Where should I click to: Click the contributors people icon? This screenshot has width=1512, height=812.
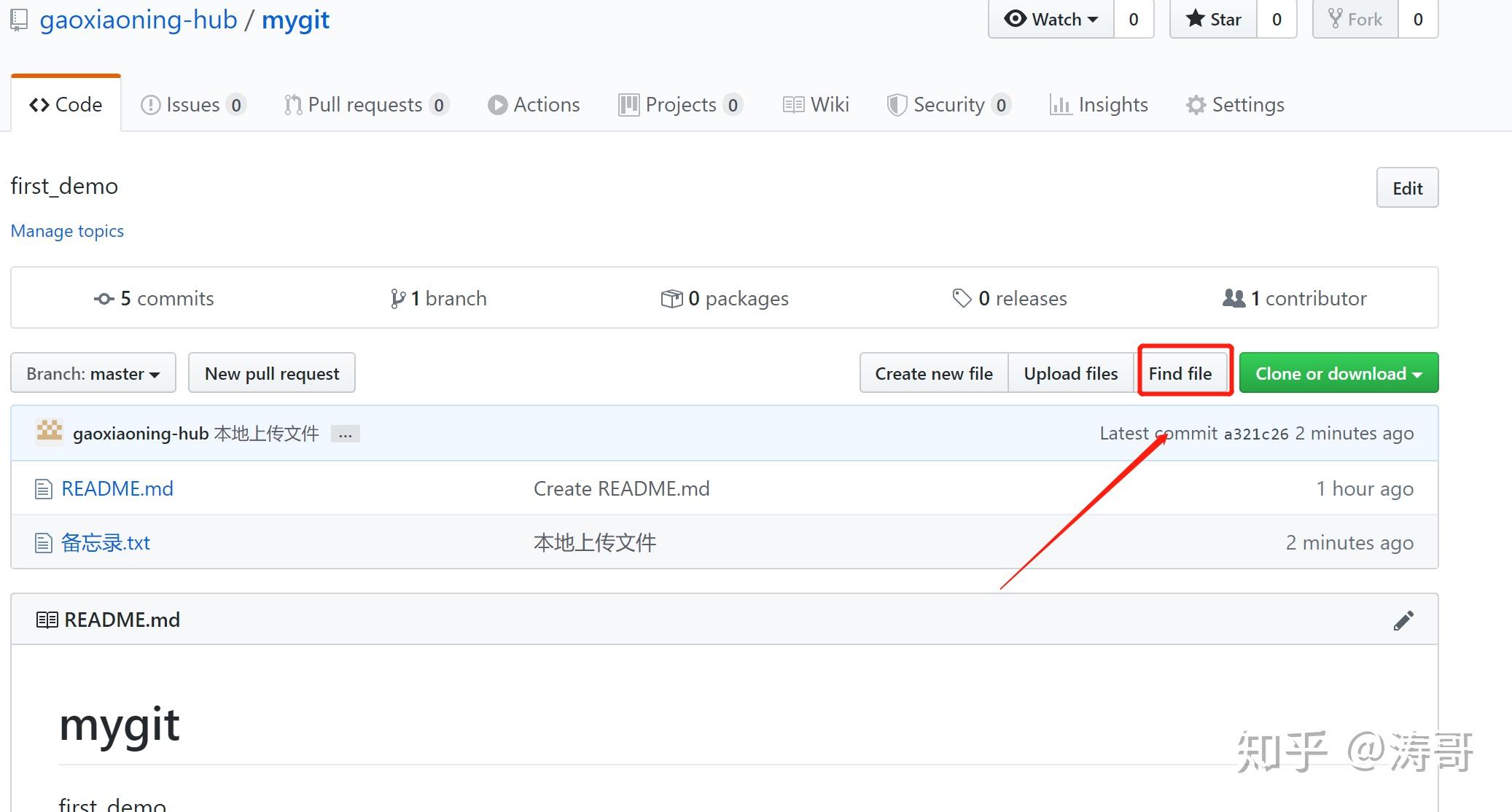pos(1234,298)
